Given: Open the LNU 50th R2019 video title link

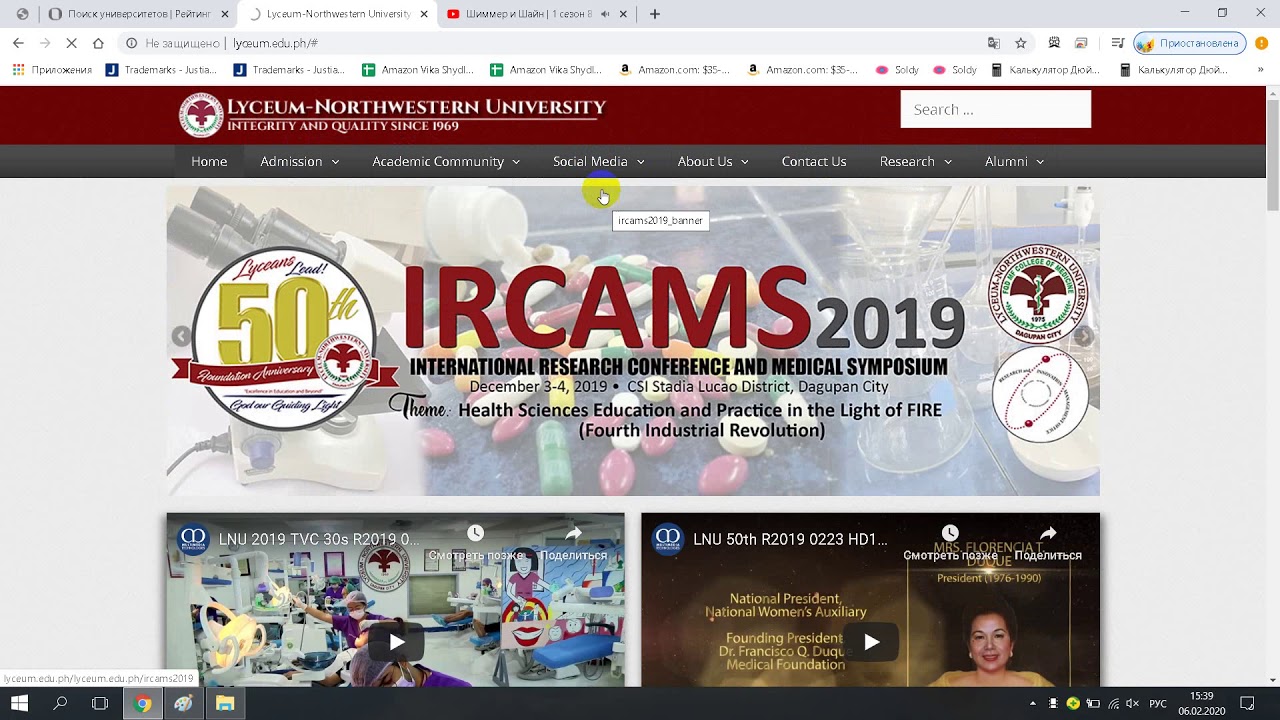Looking at the screenshot, I should click(x=790, y=539).
